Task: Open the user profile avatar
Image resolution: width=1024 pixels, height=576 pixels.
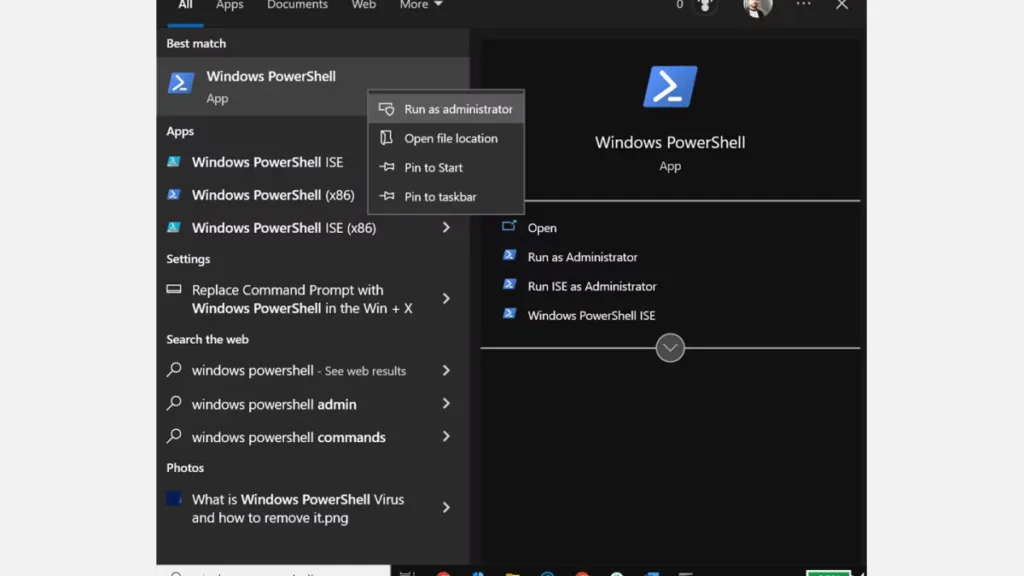Action: pos(758,7)
